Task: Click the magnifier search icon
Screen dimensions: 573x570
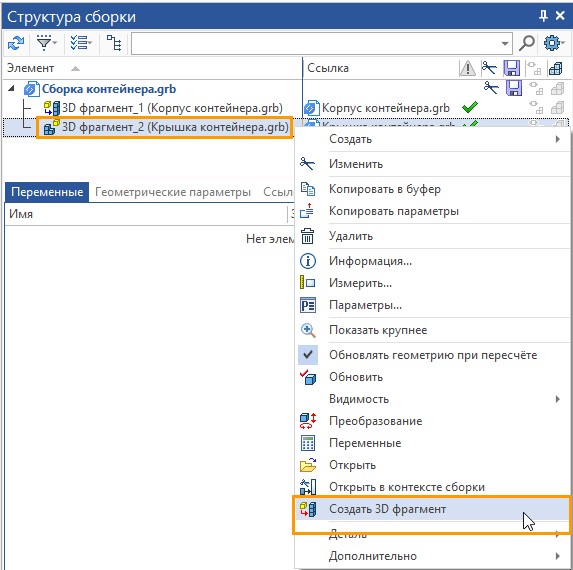Action: [x=527, y=43]
